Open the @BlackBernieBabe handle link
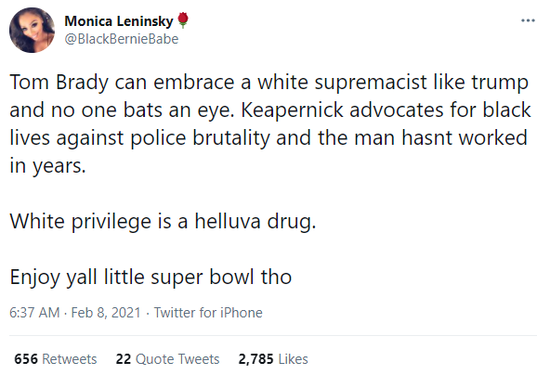The height and width of the screenshot is (375, 550). (x=121, y=39)
